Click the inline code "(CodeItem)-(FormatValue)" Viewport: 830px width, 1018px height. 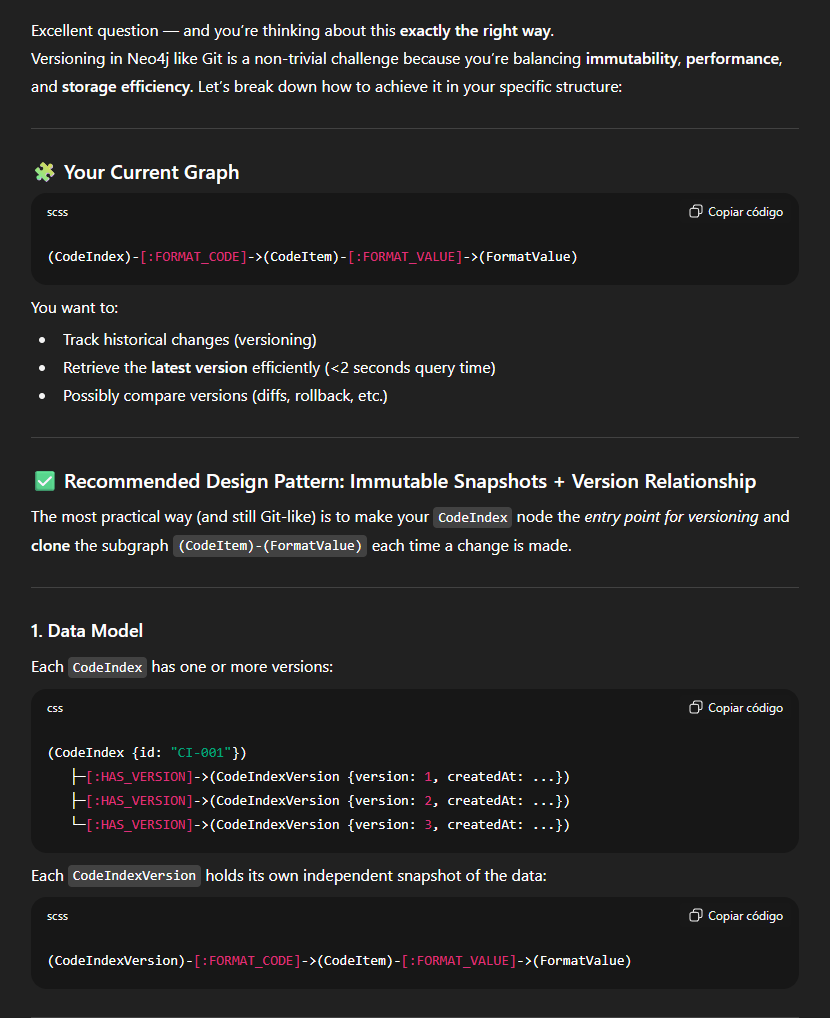pos(270,546)
